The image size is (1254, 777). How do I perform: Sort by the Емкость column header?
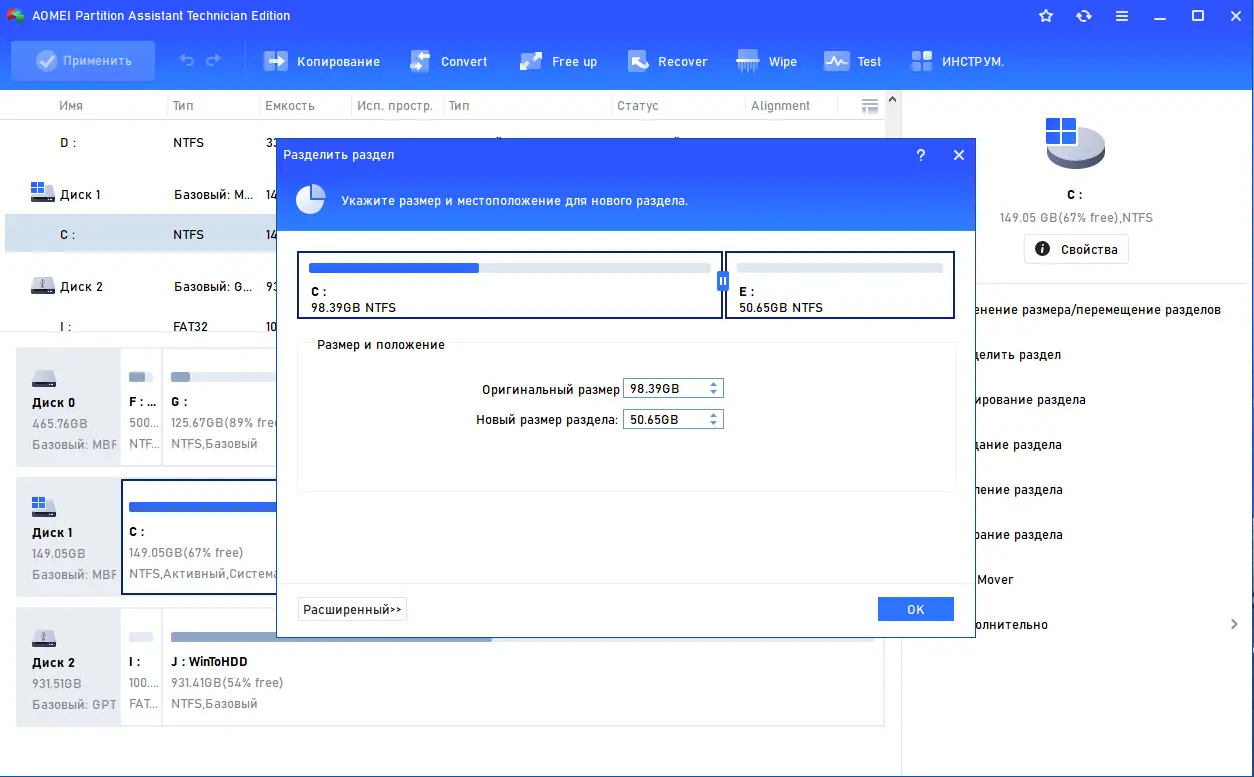290,106
